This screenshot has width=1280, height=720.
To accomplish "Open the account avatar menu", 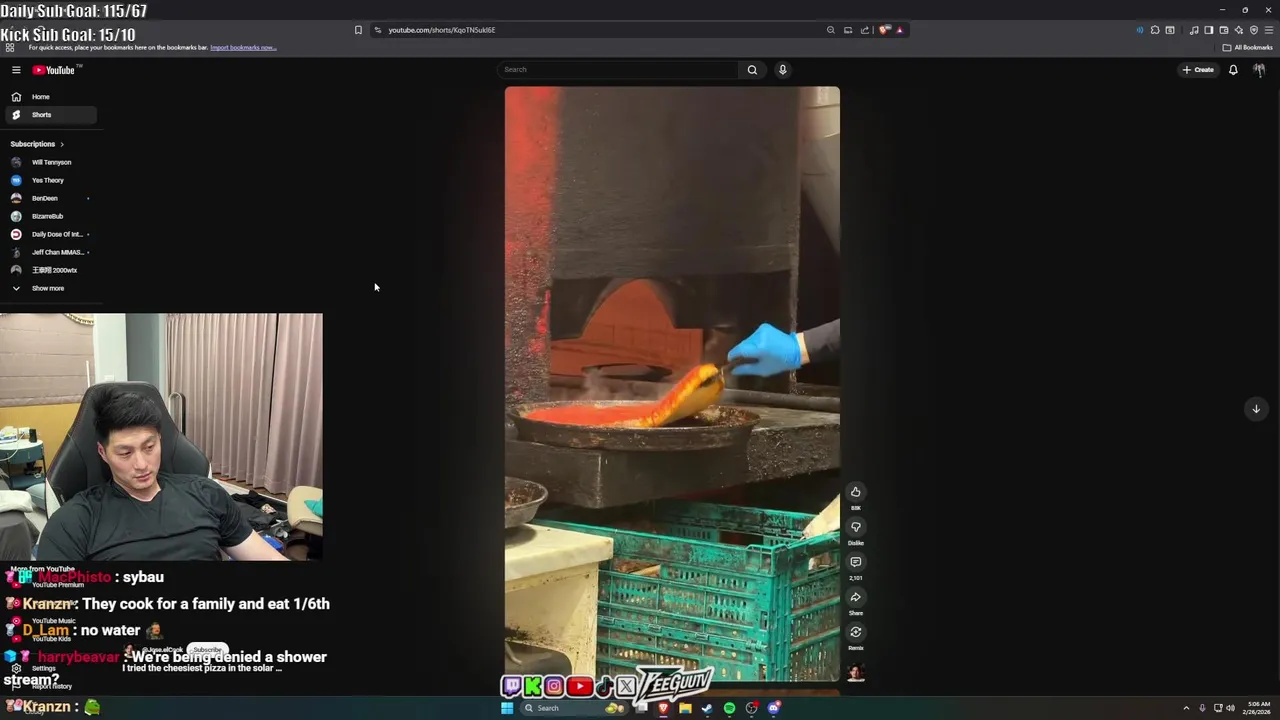I will 1259,70.
